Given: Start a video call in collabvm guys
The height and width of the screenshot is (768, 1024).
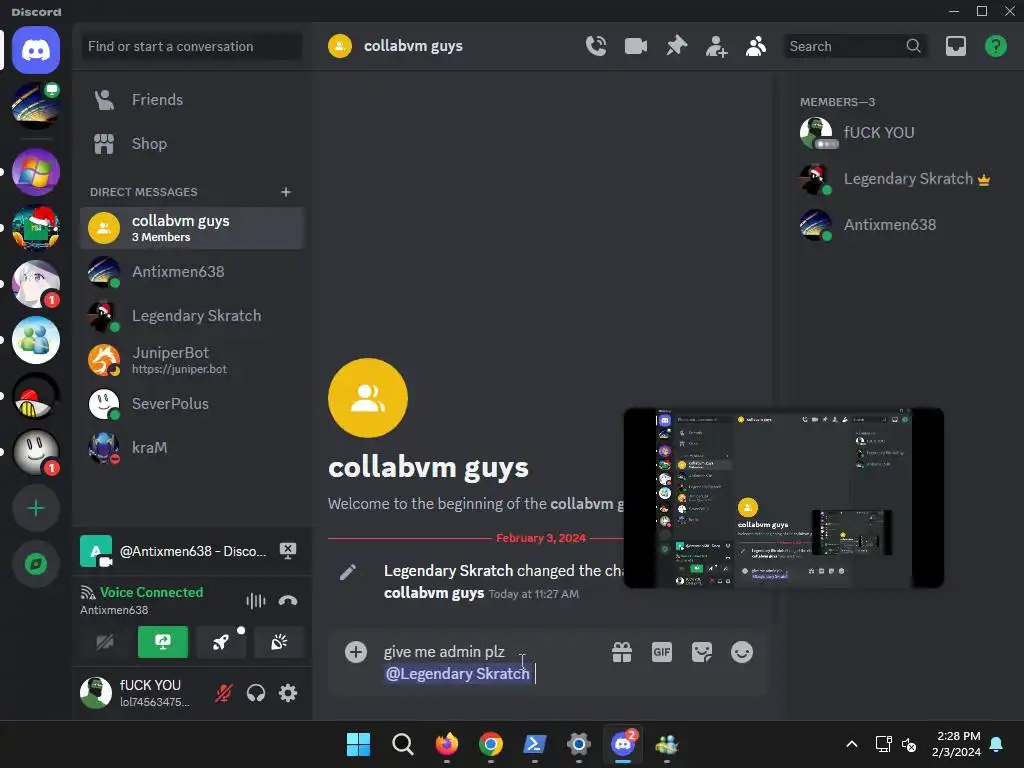Looking at the screenshot, I should coord(635,46).
